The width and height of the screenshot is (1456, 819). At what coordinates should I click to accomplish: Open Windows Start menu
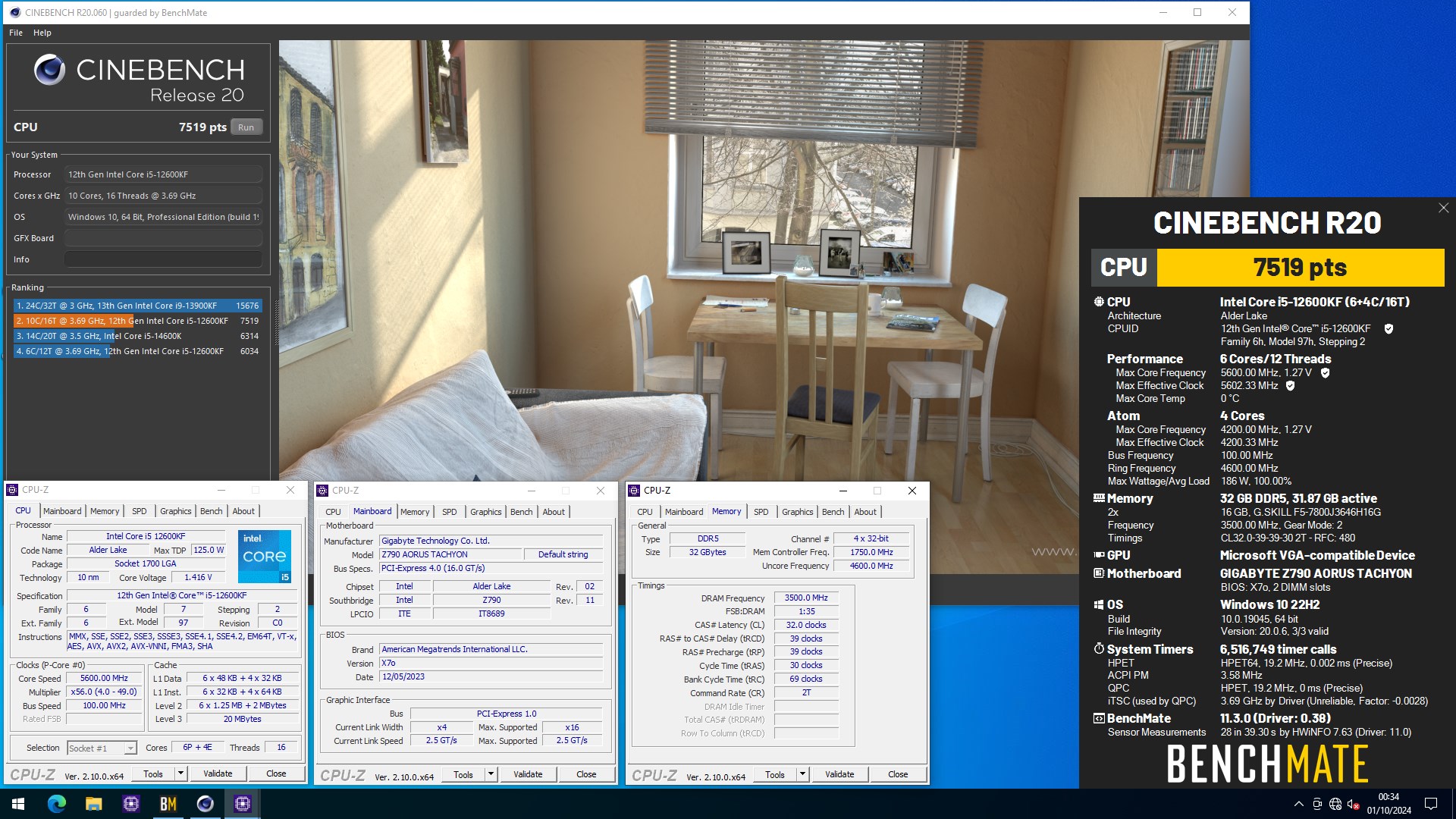point(18,804)
